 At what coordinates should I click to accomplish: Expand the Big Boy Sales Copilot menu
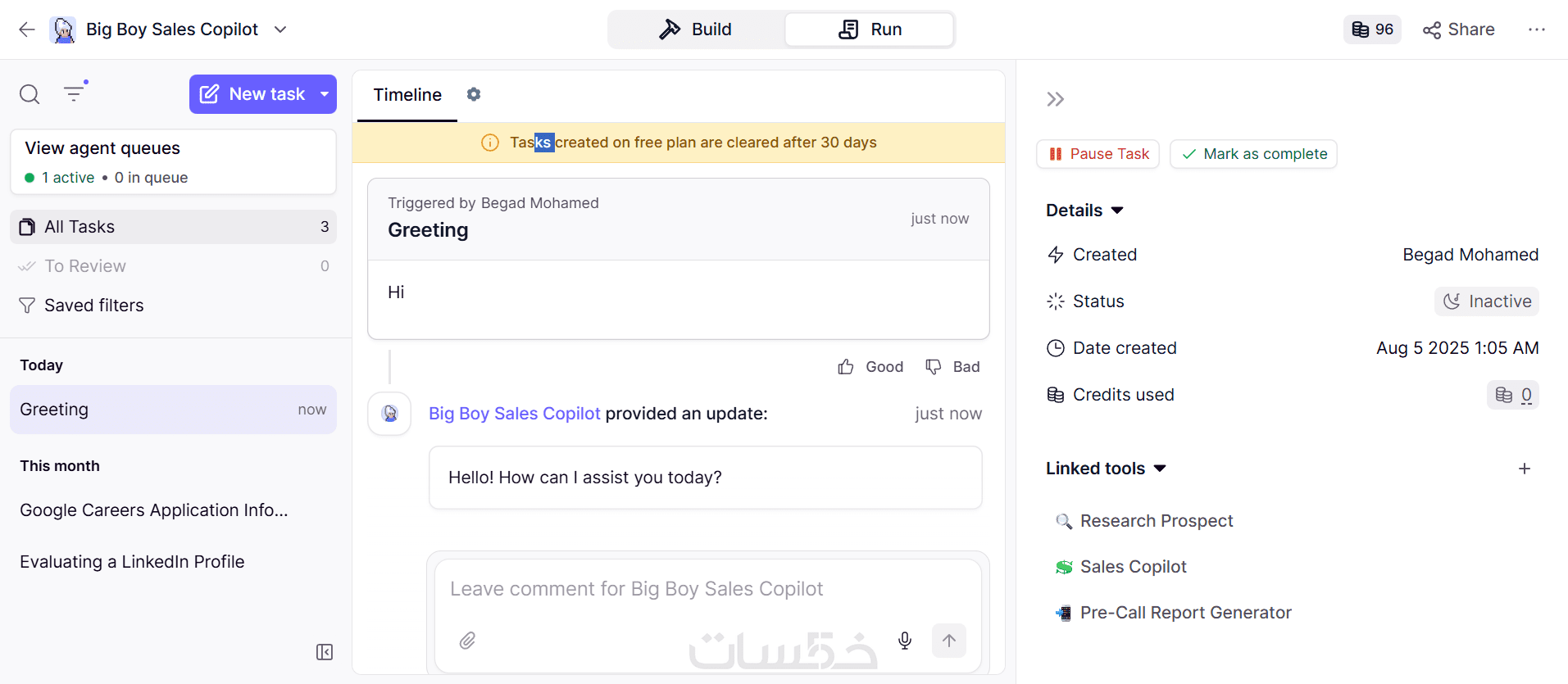[280, 29]
